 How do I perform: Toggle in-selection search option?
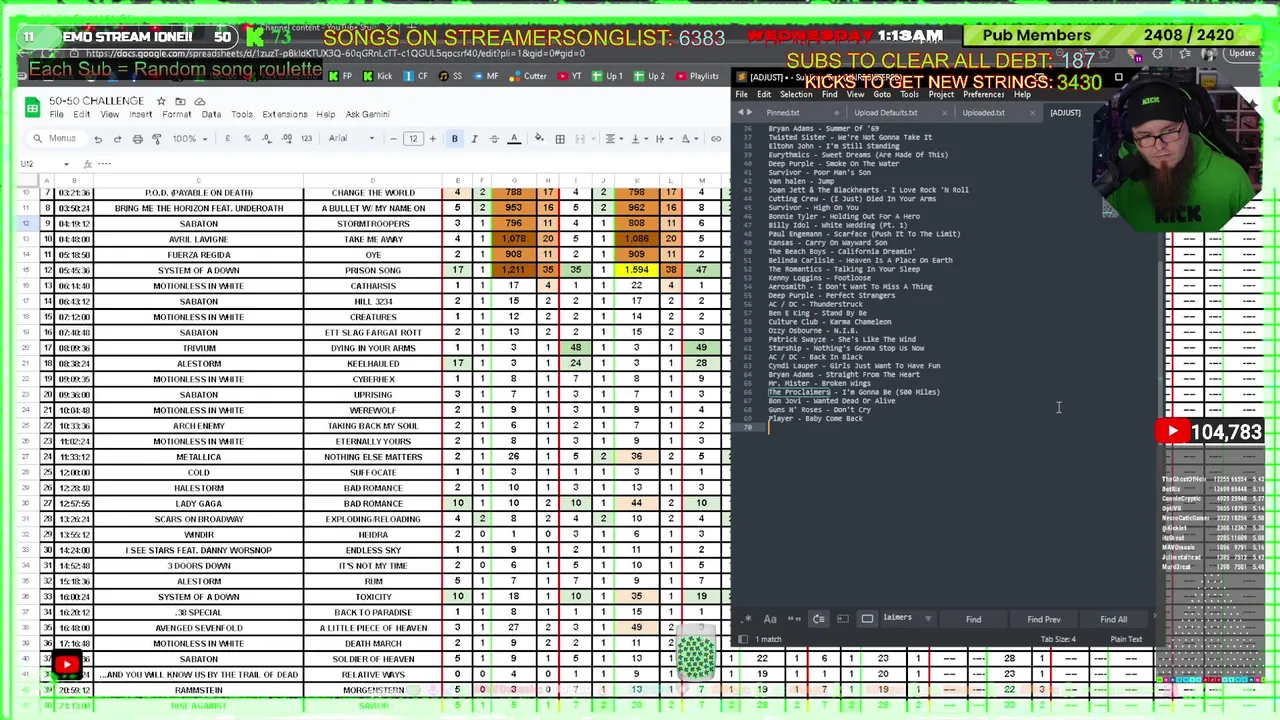pos(843,619)
